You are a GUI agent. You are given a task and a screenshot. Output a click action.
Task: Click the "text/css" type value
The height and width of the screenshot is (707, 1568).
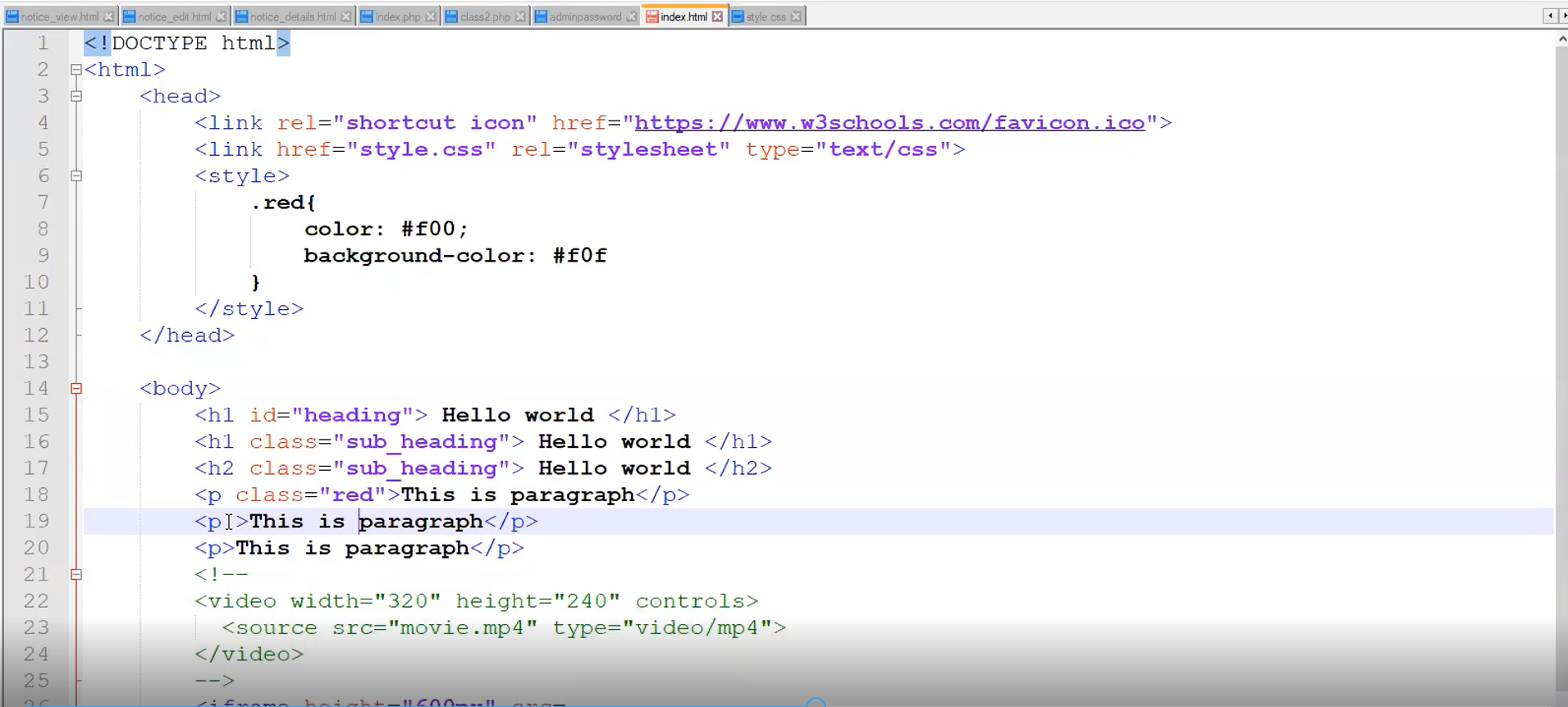click(x=883, y=149)
